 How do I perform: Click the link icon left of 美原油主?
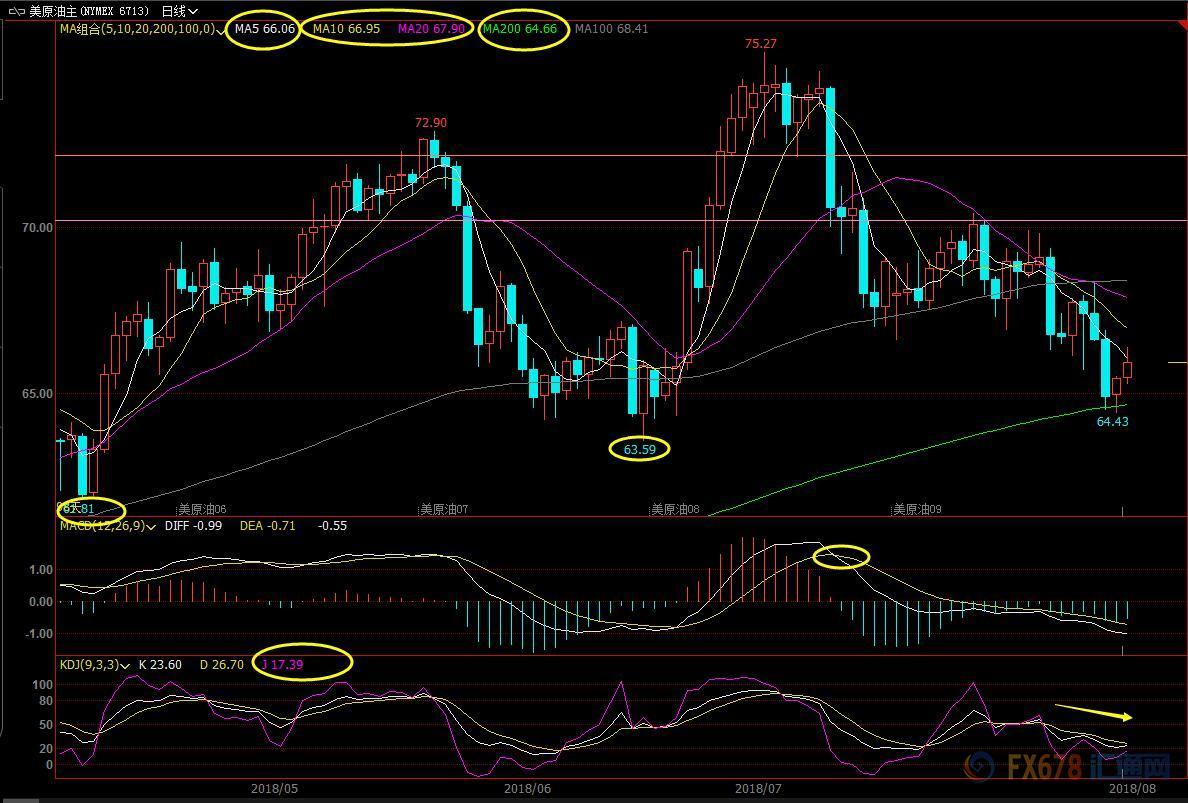pyautogui.click(x=15, y=11)
